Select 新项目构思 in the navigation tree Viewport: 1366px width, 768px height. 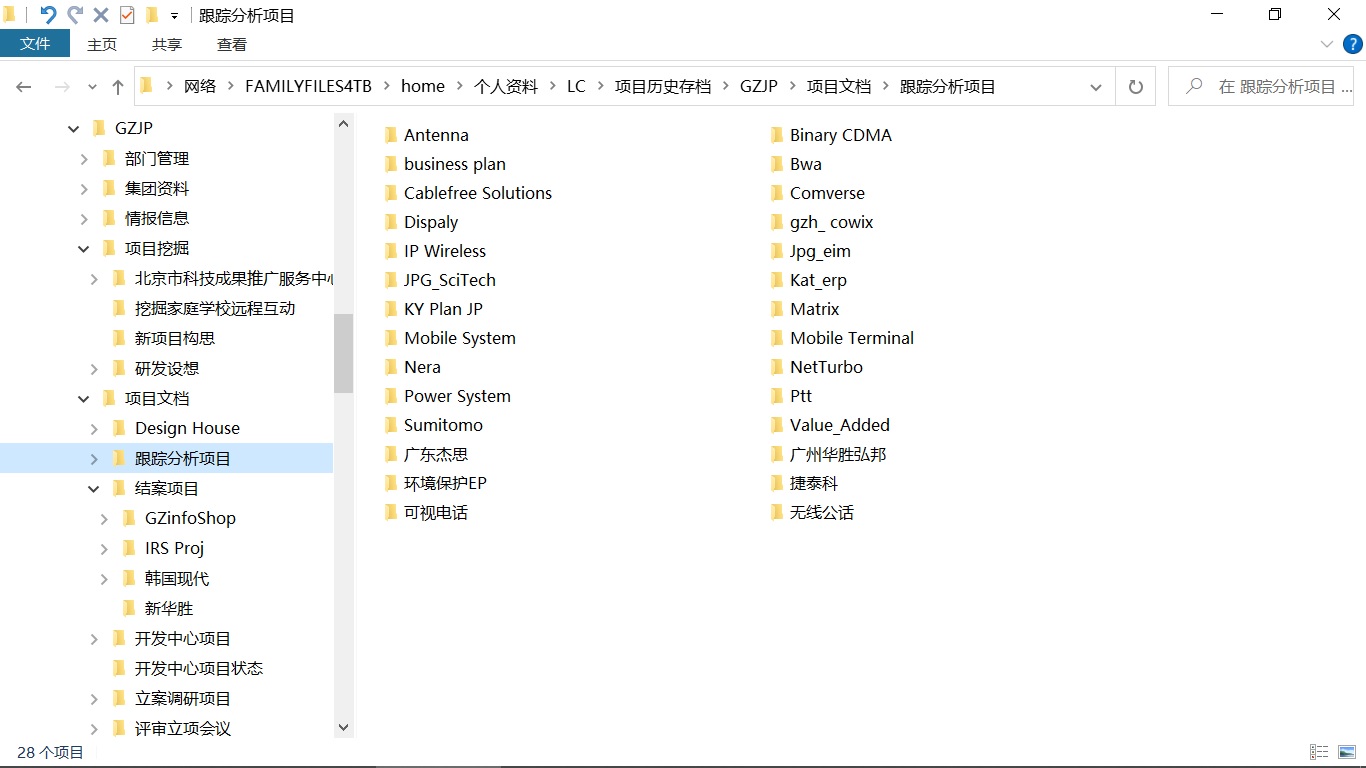[175, 338]
